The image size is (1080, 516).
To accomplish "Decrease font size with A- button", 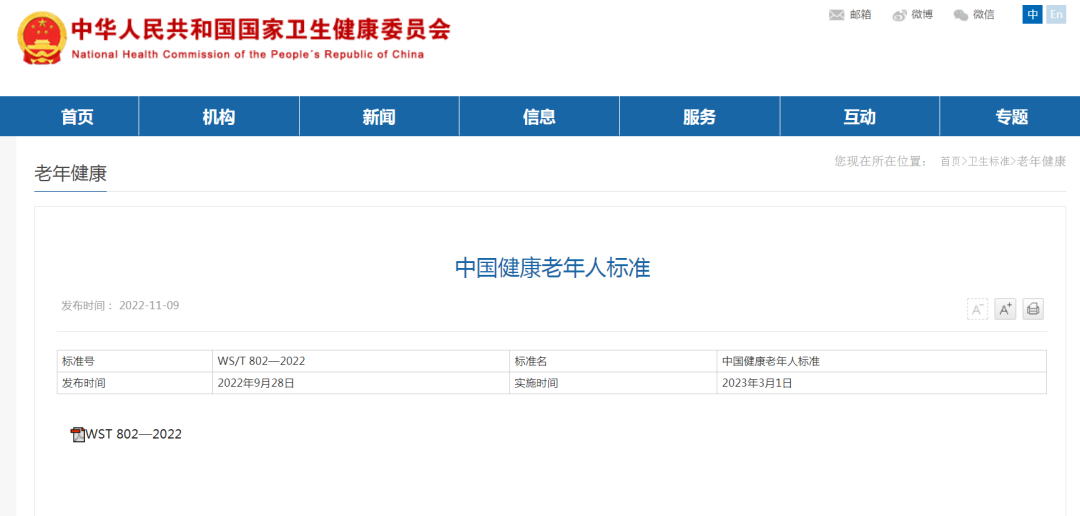I will point(977,309).
